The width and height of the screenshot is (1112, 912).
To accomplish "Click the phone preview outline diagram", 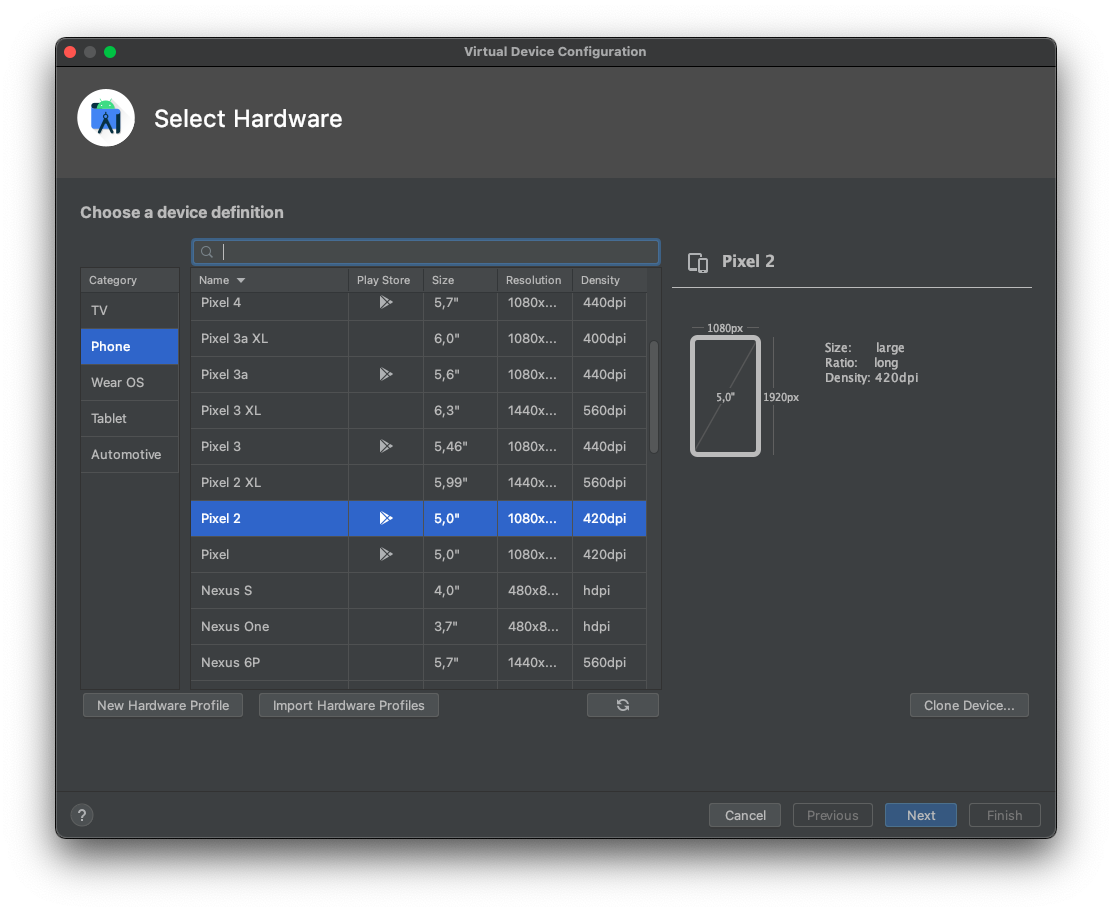I will 725,396.
